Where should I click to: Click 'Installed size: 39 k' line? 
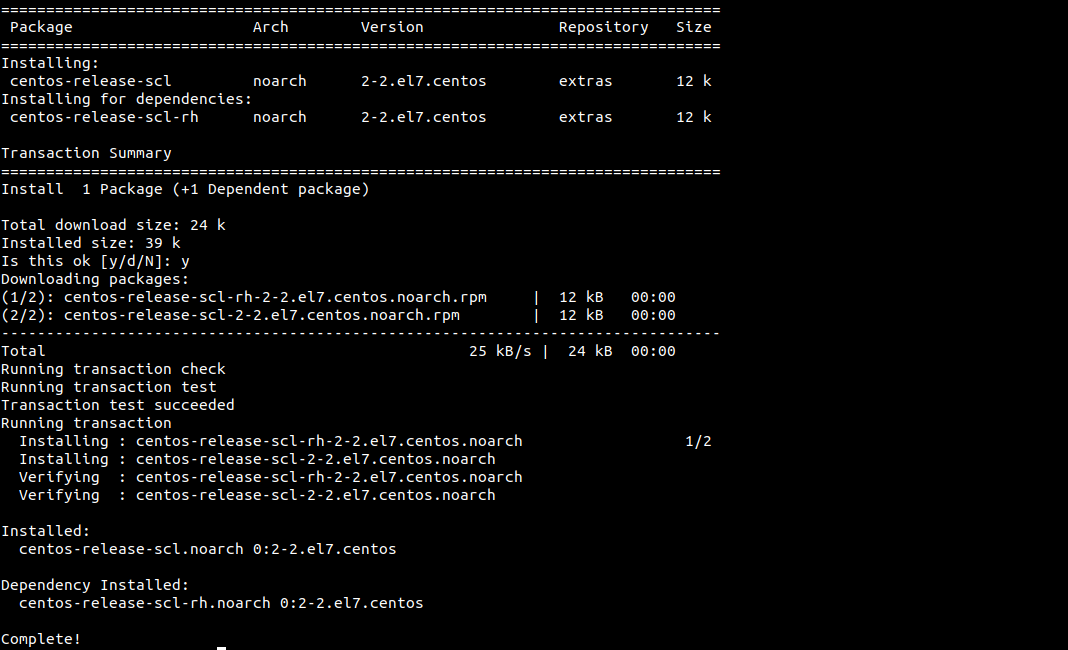coord(91,243)
